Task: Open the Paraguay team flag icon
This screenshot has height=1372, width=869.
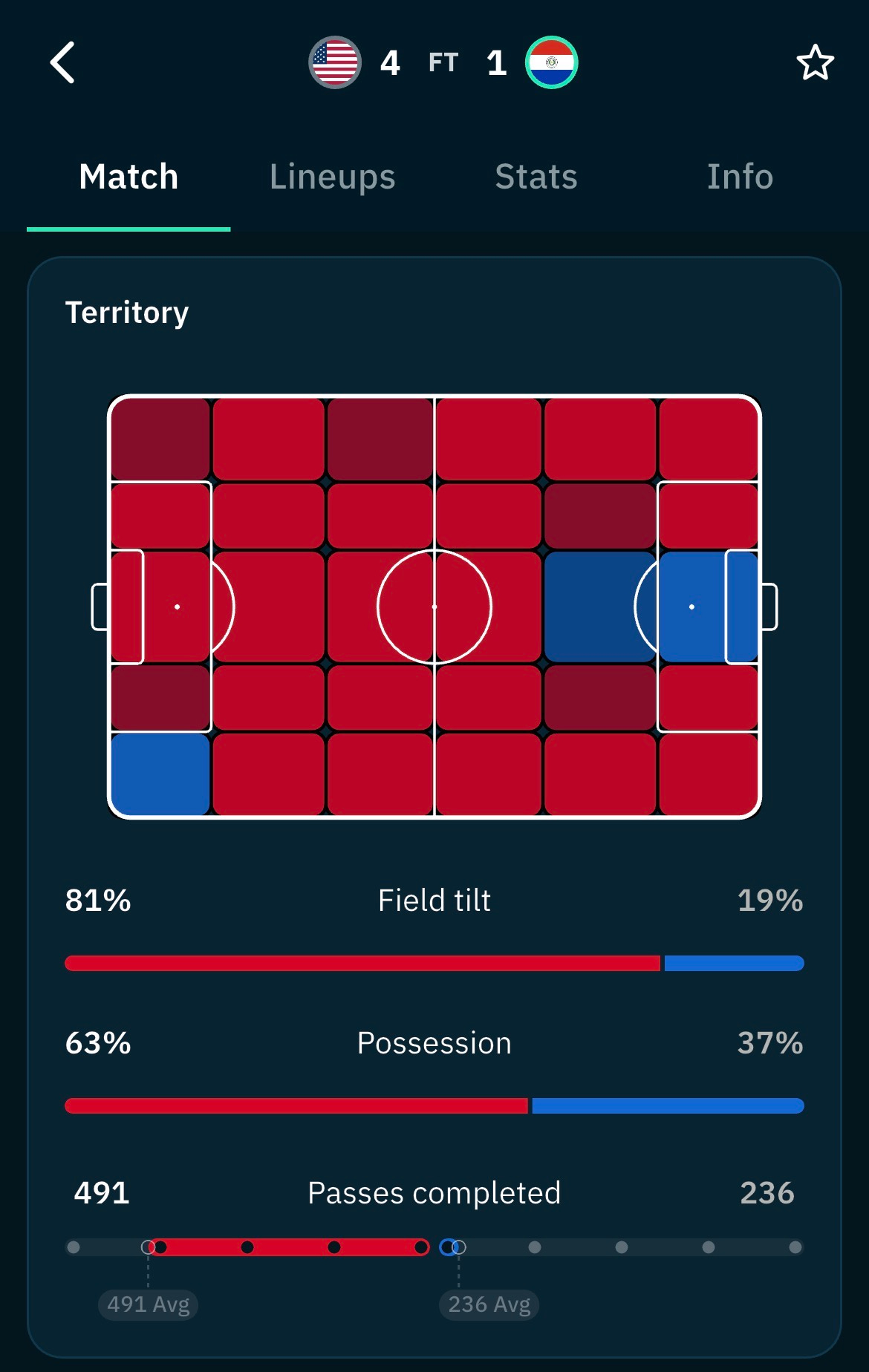Action: point(551,62)
